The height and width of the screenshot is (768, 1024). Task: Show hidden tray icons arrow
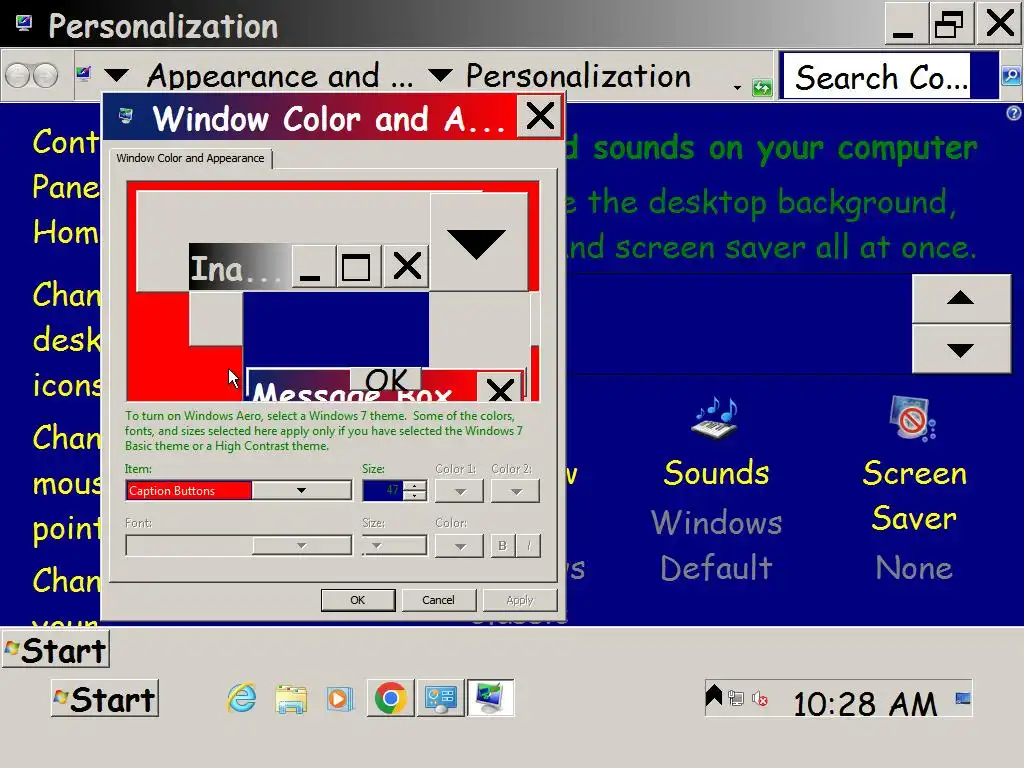714,696
